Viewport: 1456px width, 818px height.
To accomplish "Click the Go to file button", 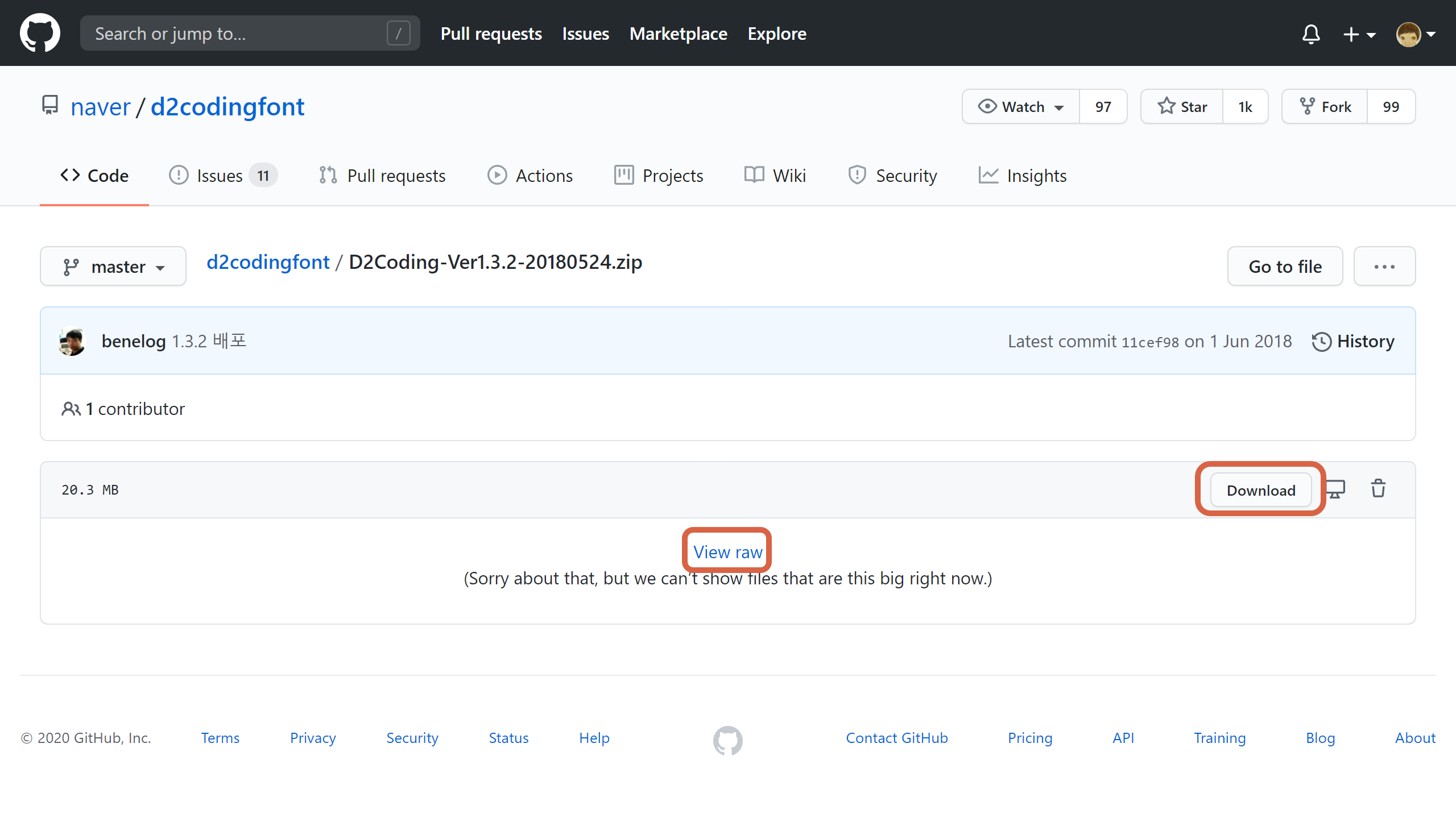I will [x=1285, y=266].
